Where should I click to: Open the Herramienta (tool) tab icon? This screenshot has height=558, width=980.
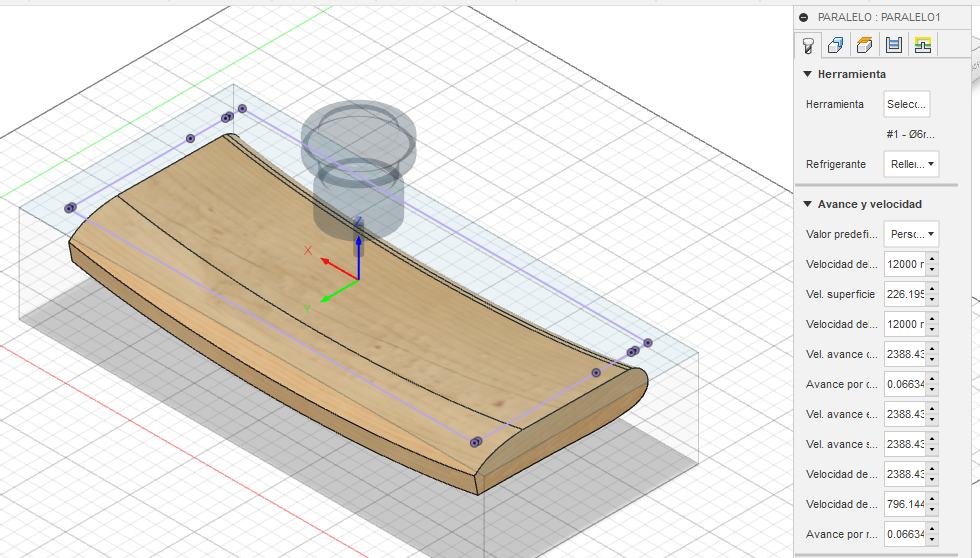click(807, 45)
